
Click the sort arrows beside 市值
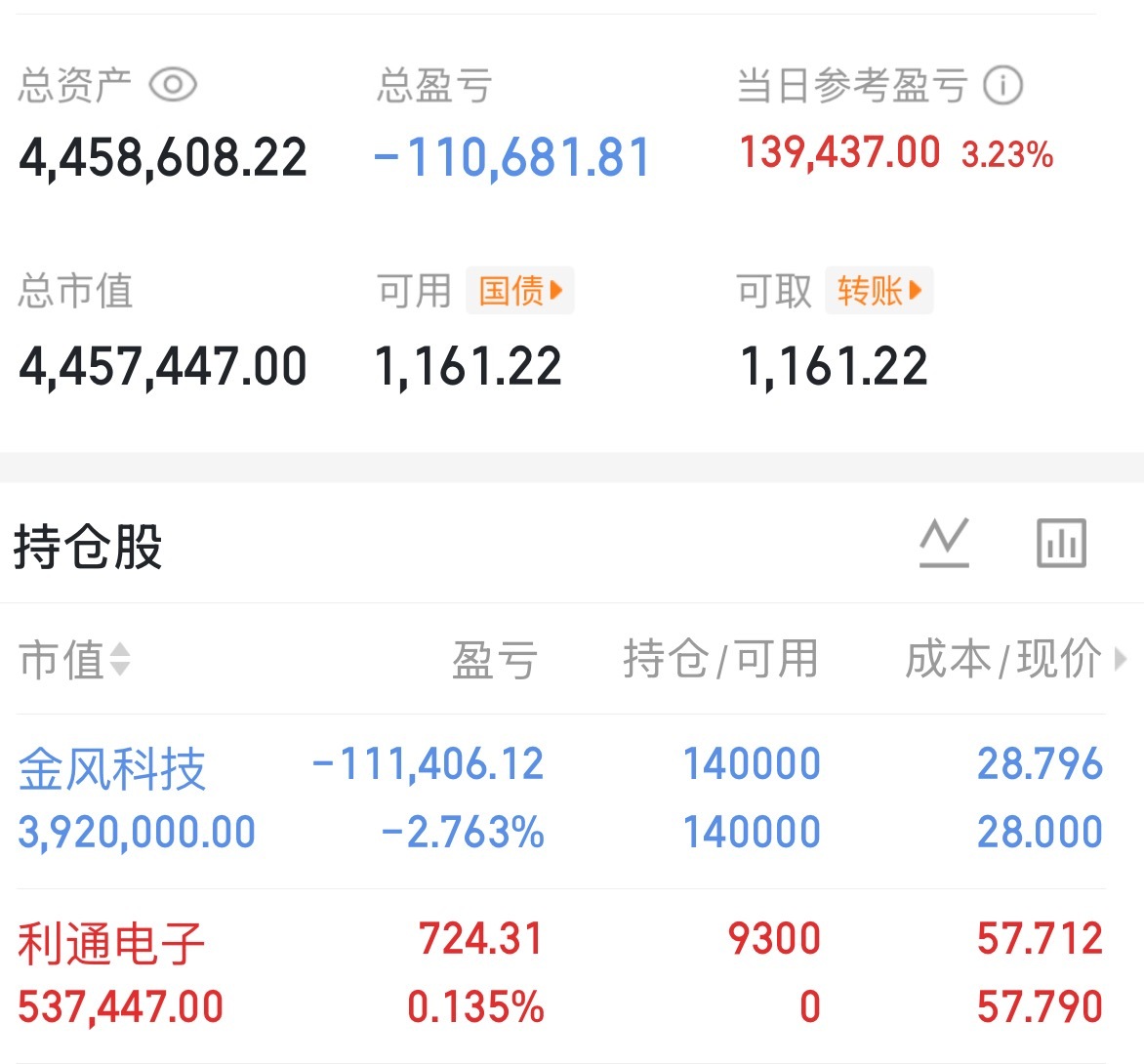(121, 661)
